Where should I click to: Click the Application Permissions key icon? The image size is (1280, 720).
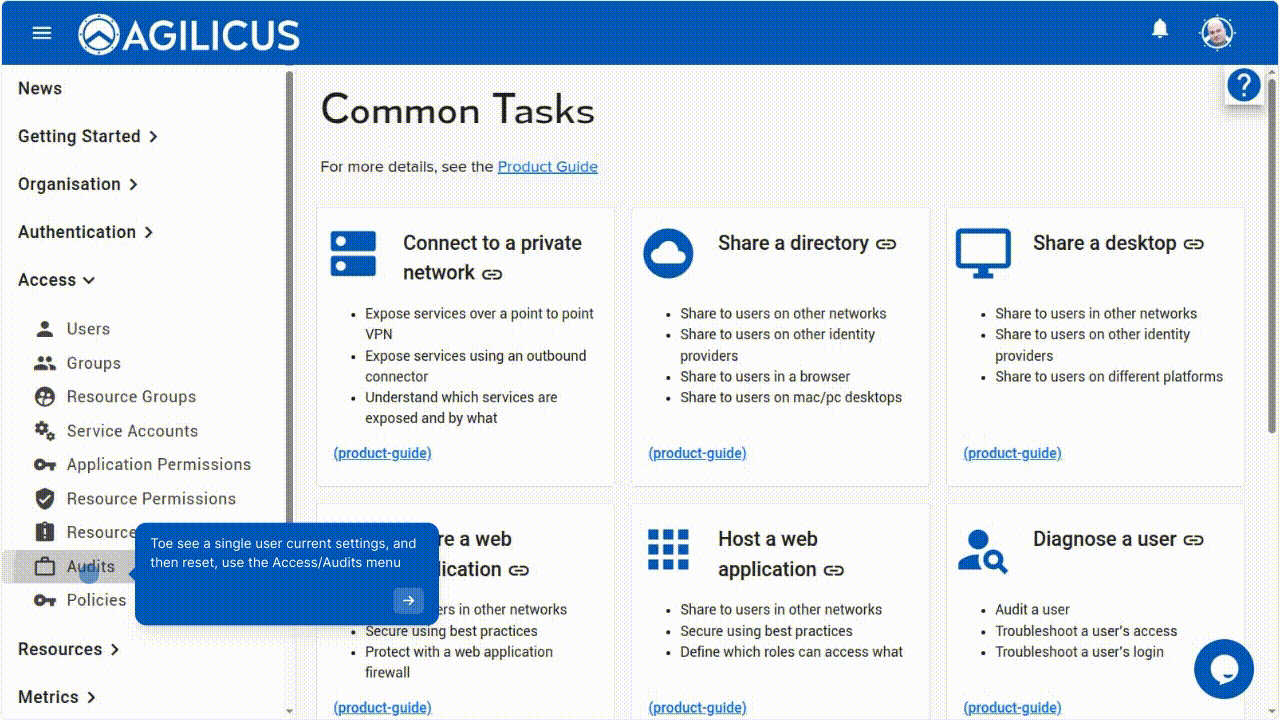45,465
